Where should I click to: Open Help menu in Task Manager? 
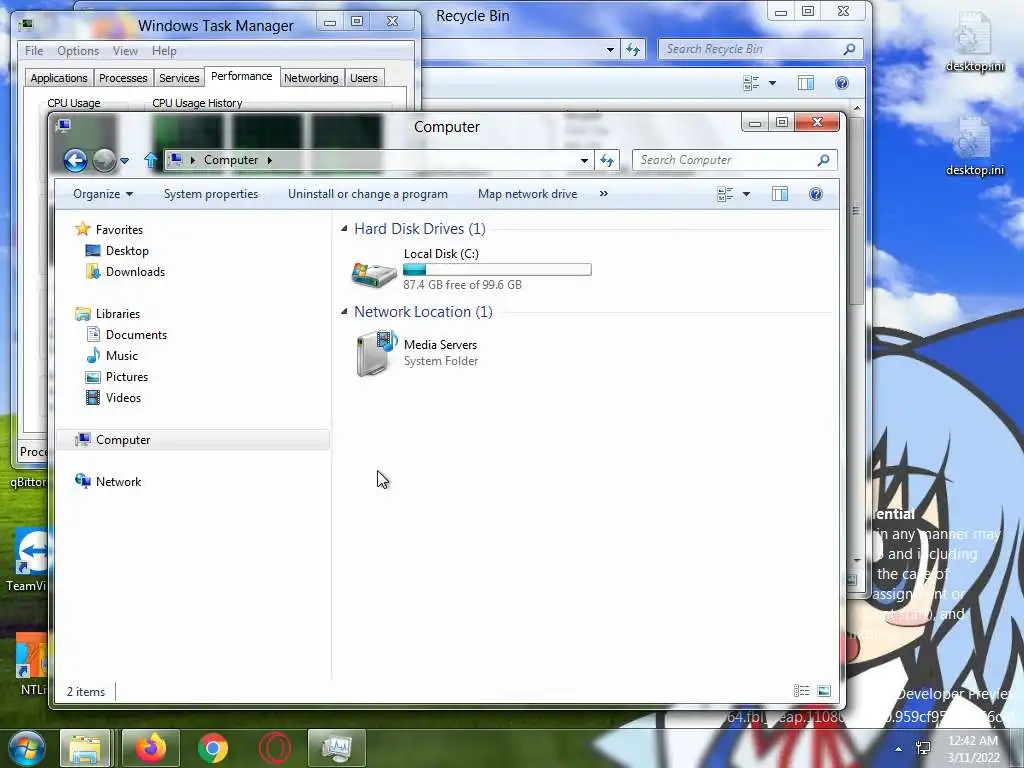(x=164, y=51)
